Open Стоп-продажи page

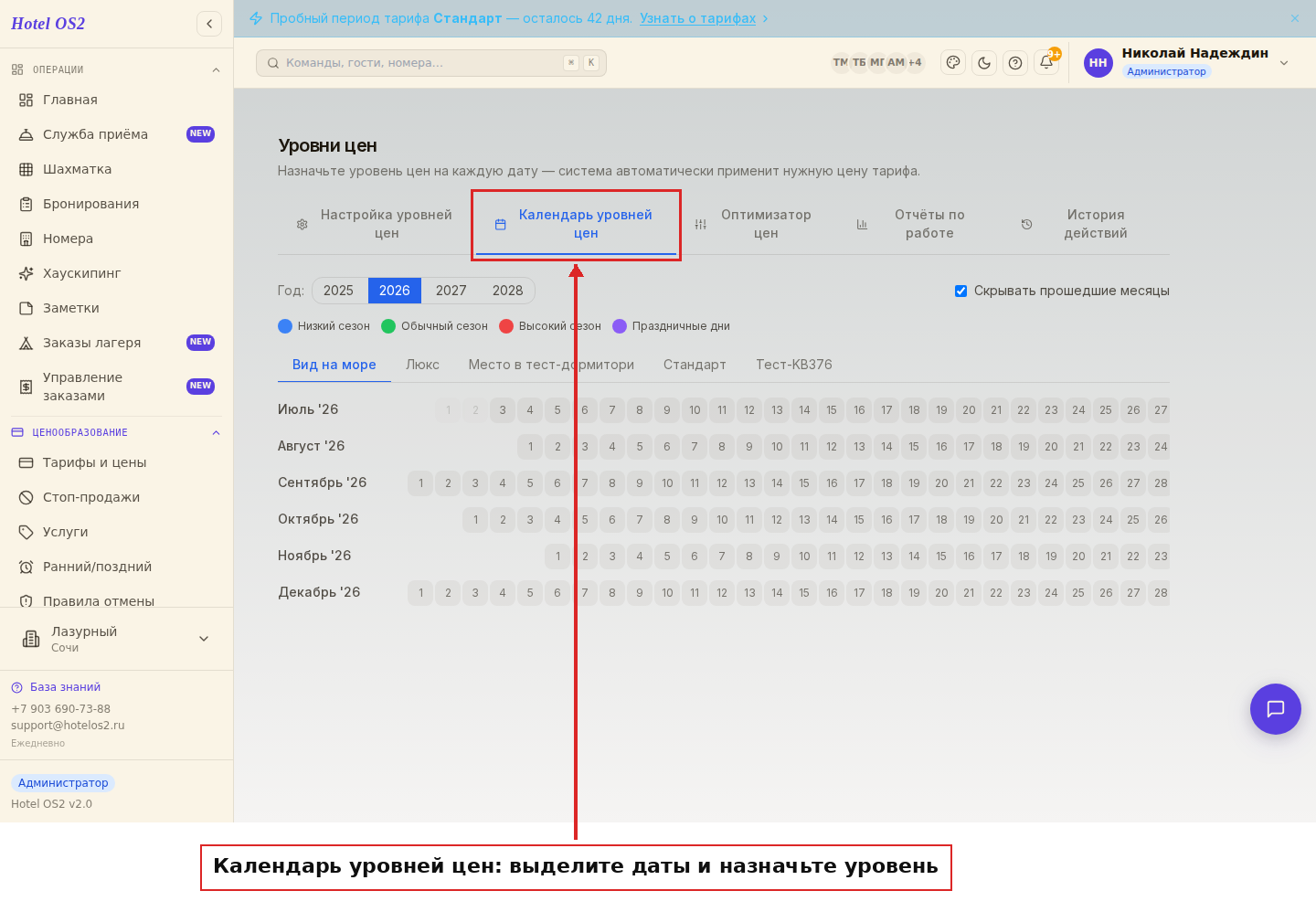coord(116,497)
